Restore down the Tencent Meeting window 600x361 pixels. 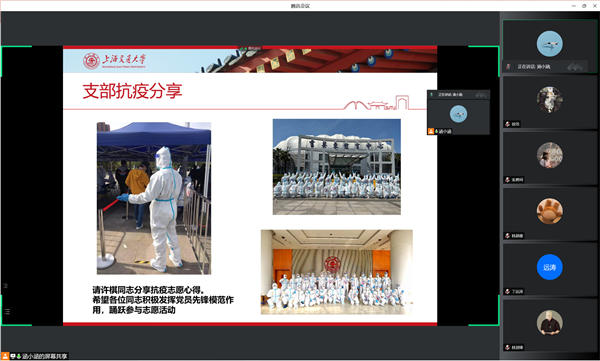coord(584,6)
